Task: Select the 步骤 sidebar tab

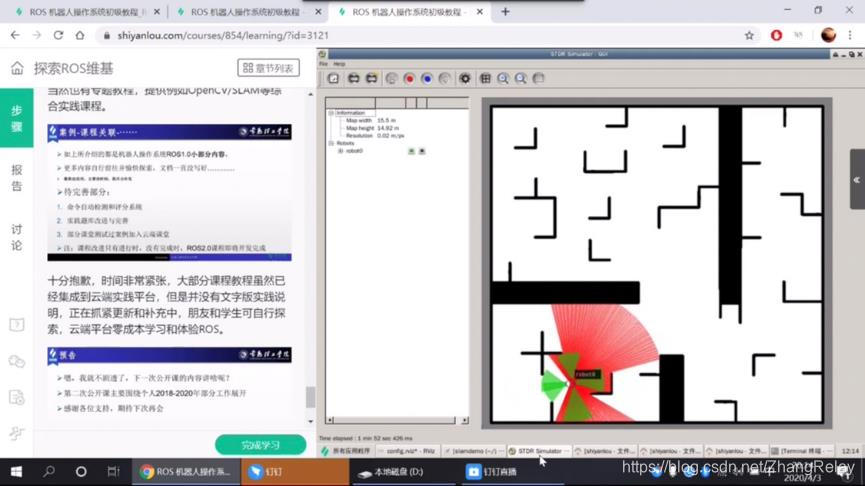Action: (17, 118)
